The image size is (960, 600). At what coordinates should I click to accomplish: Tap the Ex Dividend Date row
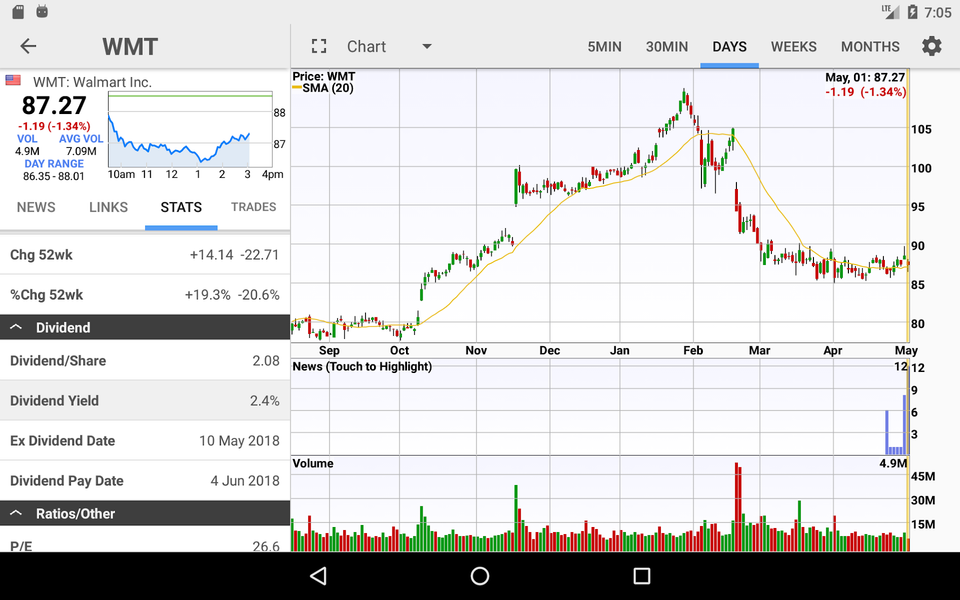[x=145, y=440]
